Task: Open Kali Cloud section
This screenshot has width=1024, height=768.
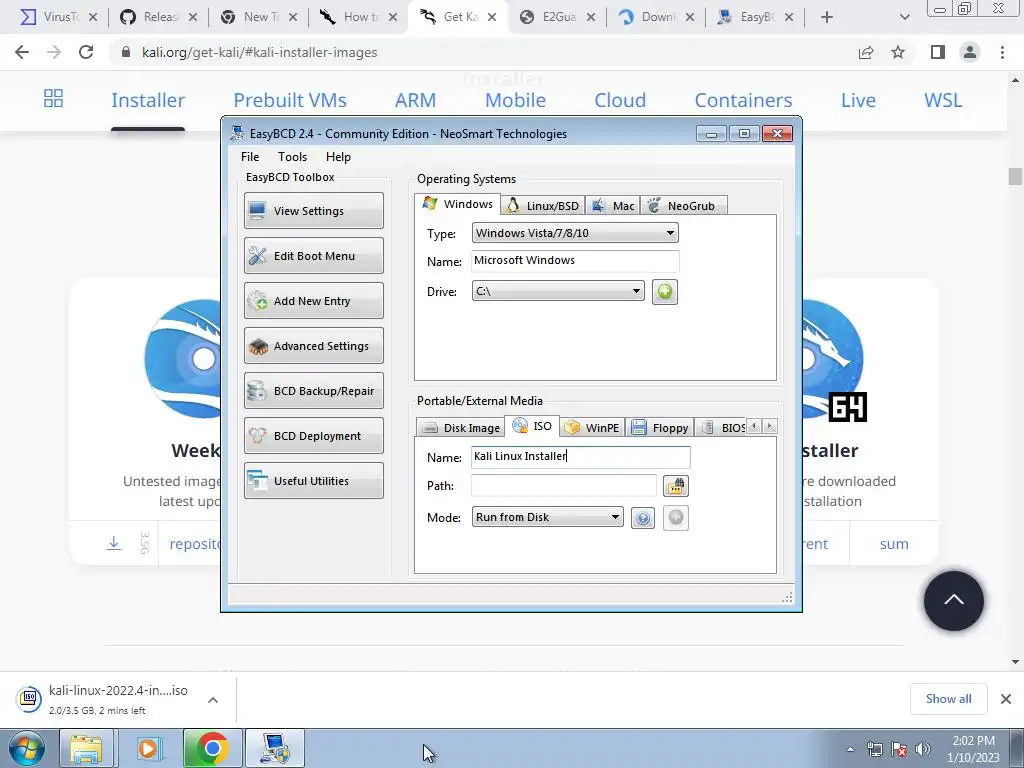Action: tap(620, 100)
